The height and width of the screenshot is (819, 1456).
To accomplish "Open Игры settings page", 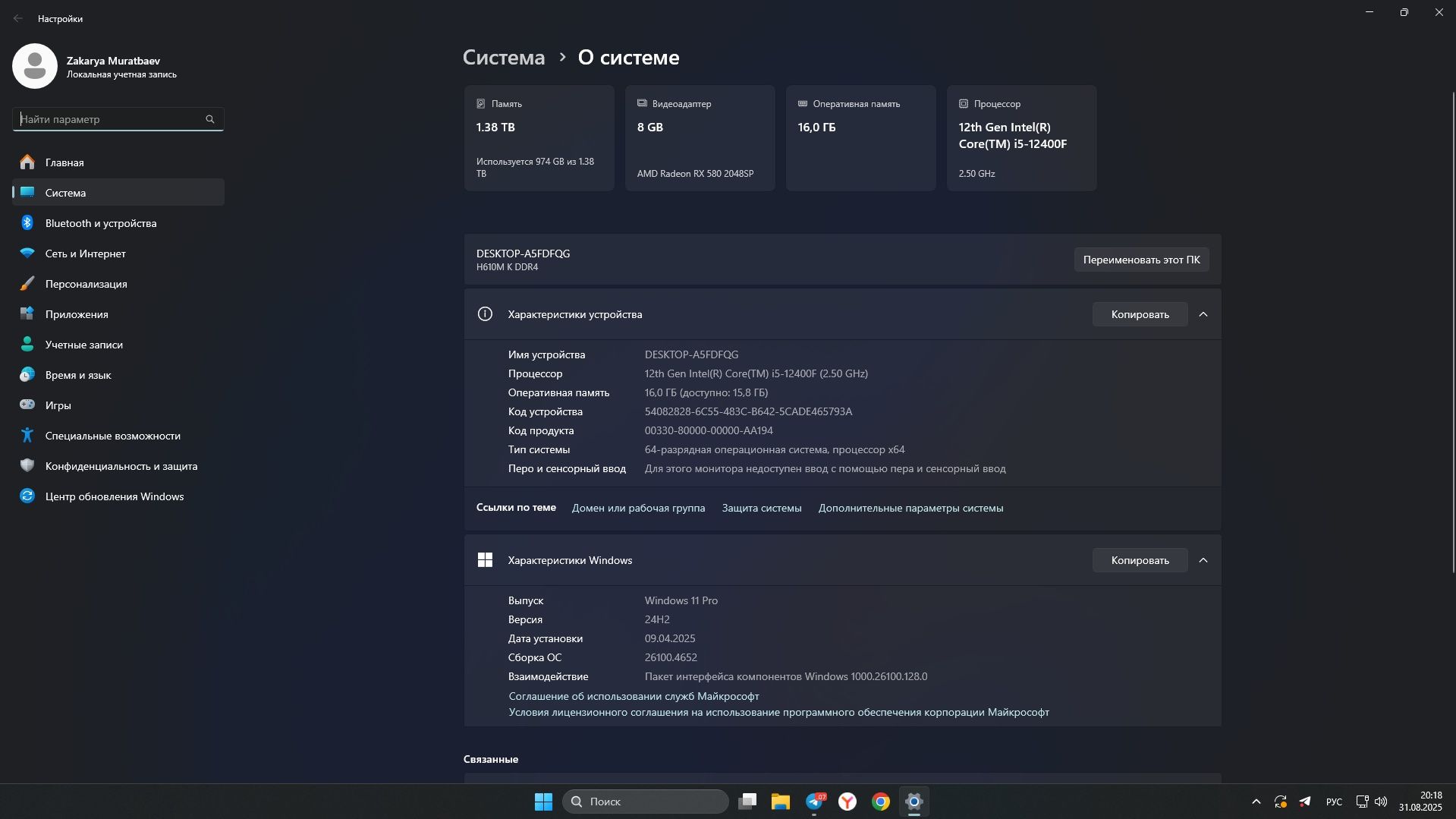I will tap(118, 405).
